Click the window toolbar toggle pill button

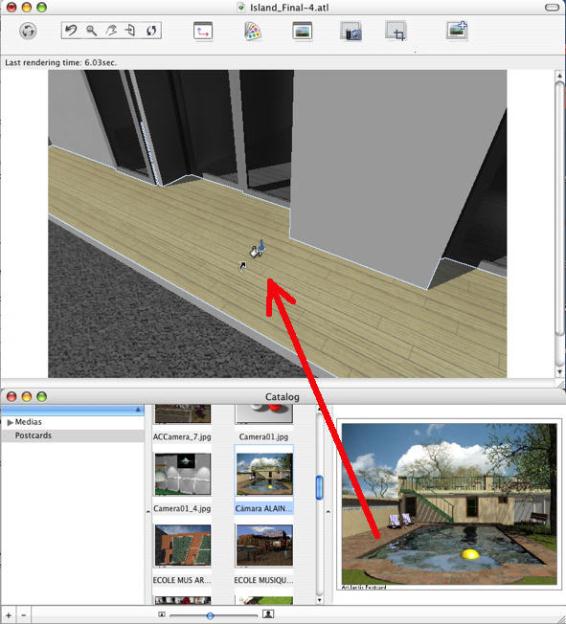552,7
